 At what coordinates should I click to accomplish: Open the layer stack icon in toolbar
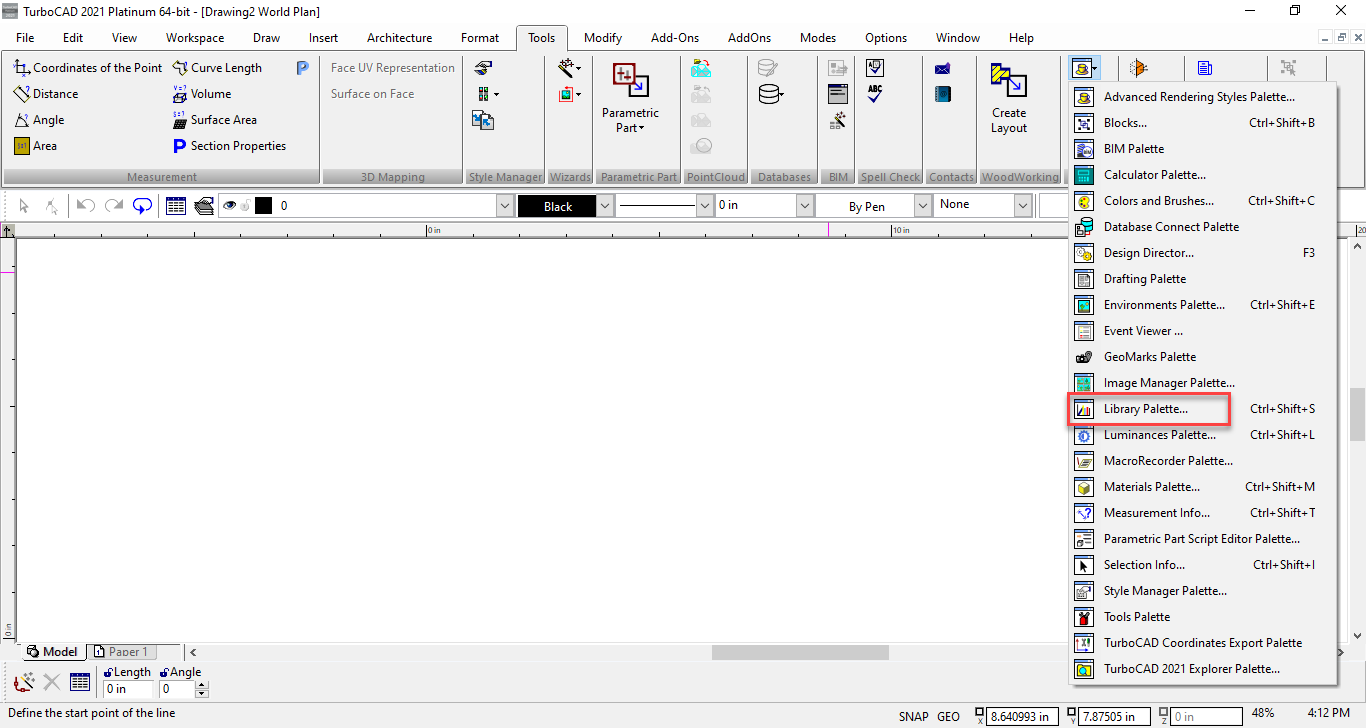click(x=204, y=206)
